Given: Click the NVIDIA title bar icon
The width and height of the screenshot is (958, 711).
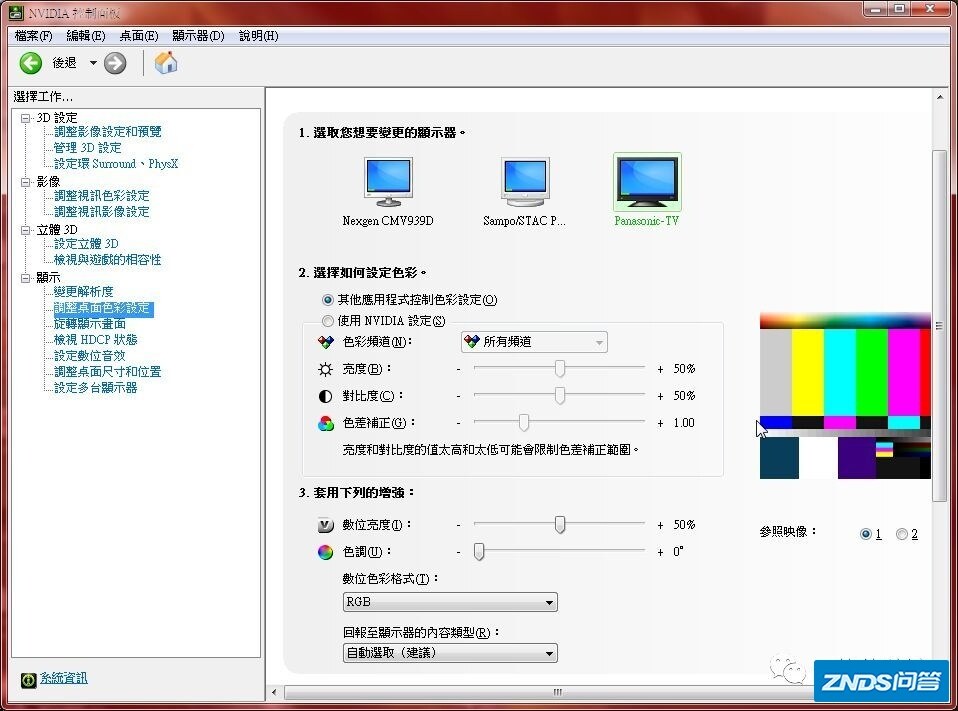Looking at the screenshot, I should pos(16,12).
